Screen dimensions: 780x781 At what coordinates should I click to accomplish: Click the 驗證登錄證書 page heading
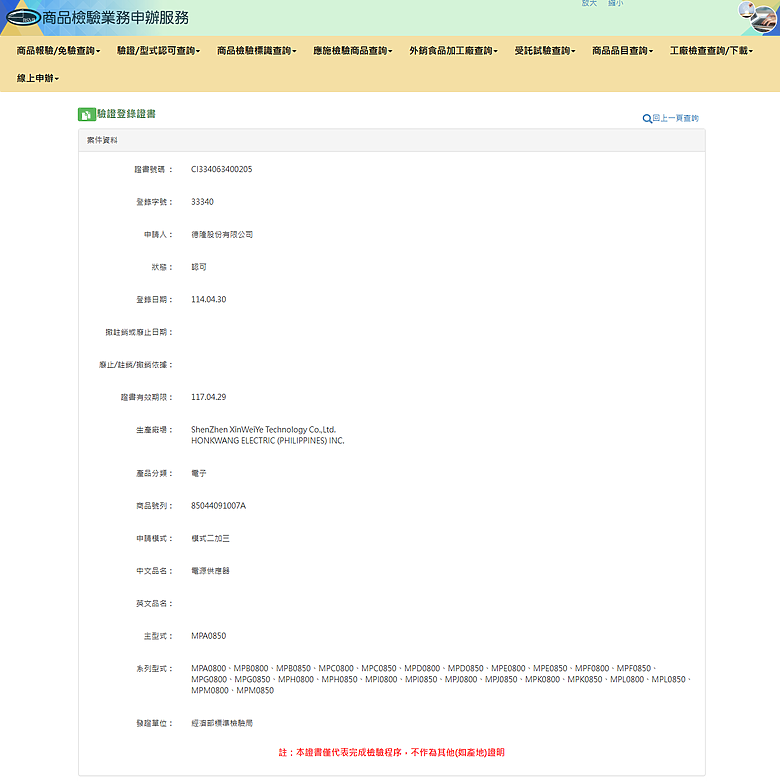click(126, 114)
